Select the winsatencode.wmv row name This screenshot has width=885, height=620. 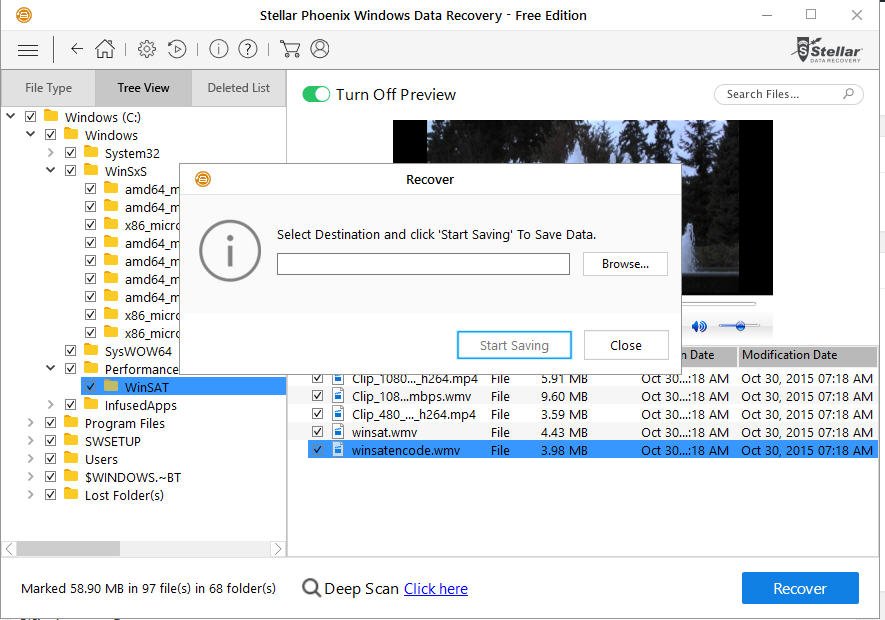(406, 450)
